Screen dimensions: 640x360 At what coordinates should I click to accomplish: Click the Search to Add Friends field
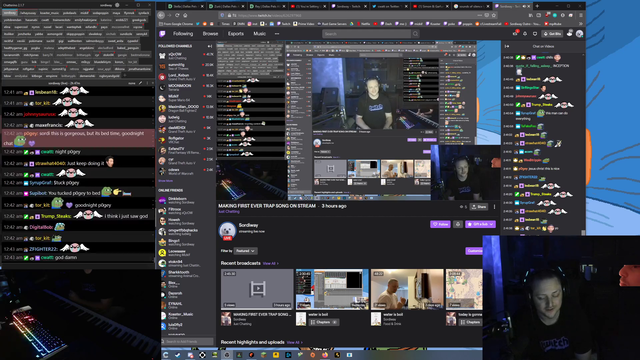[187, 341]
